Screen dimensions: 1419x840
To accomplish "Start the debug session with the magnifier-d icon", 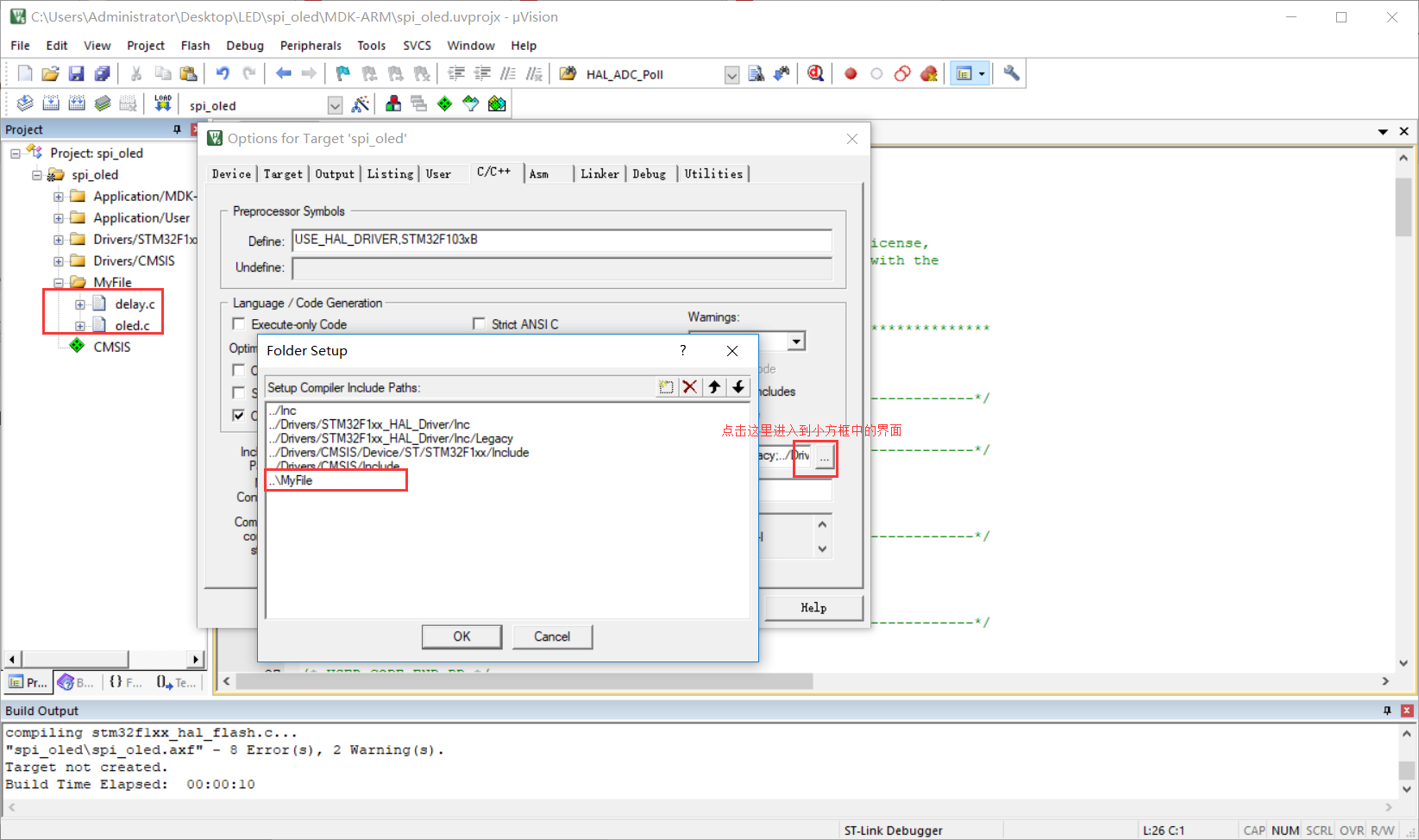I will (x=815, y=74).
